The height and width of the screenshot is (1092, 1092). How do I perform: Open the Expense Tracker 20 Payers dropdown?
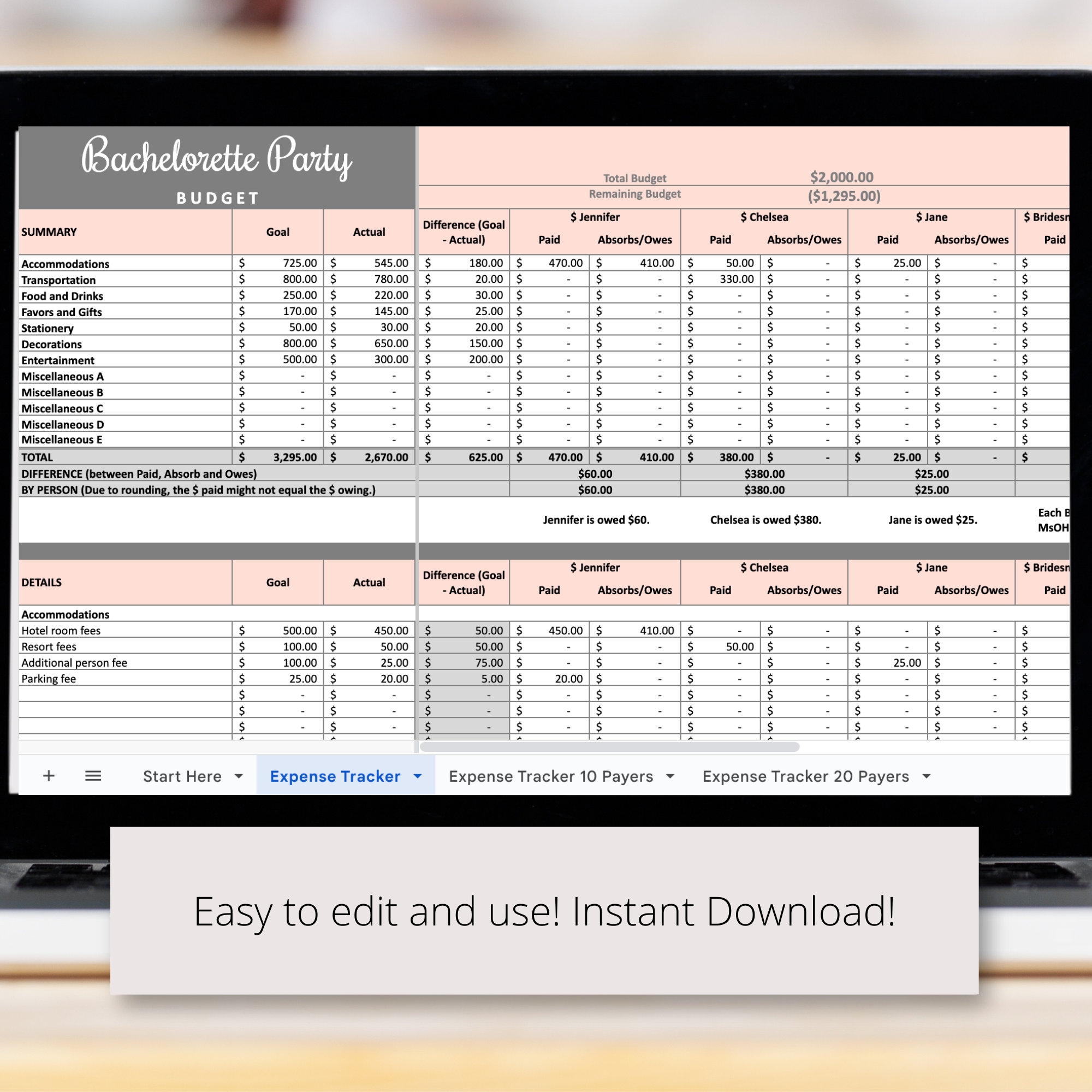[926, 776]
